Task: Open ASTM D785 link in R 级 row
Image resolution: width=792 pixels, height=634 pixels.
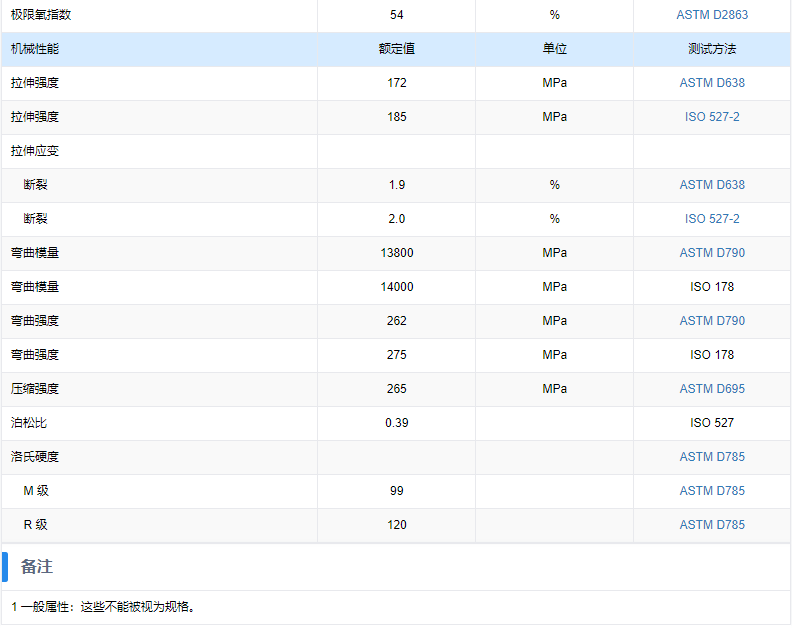Action: click(x=712, y=525)
